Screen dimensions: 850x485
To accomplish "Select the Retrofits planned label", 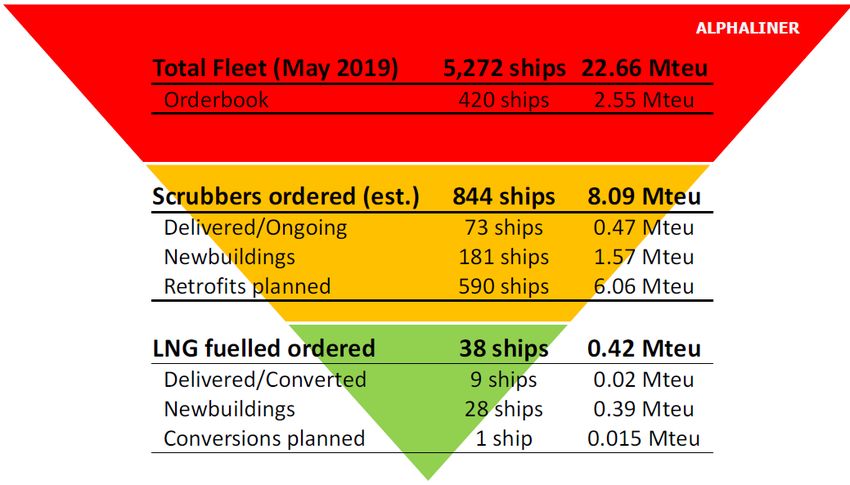I will (x=247, y=286).
